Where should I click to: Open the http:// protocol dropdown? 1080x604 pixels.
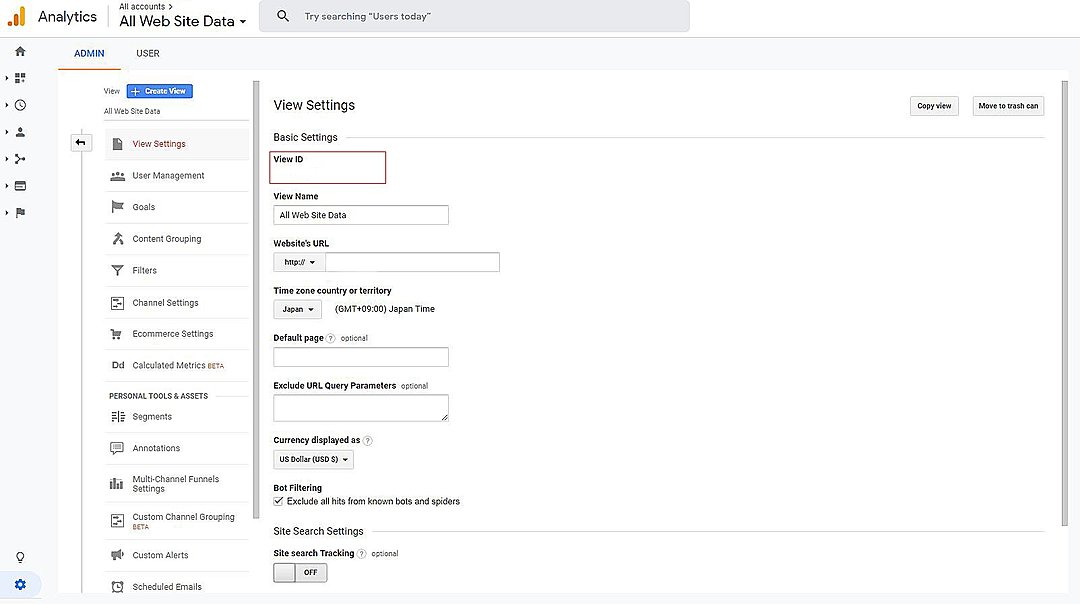tap(299, 262)
